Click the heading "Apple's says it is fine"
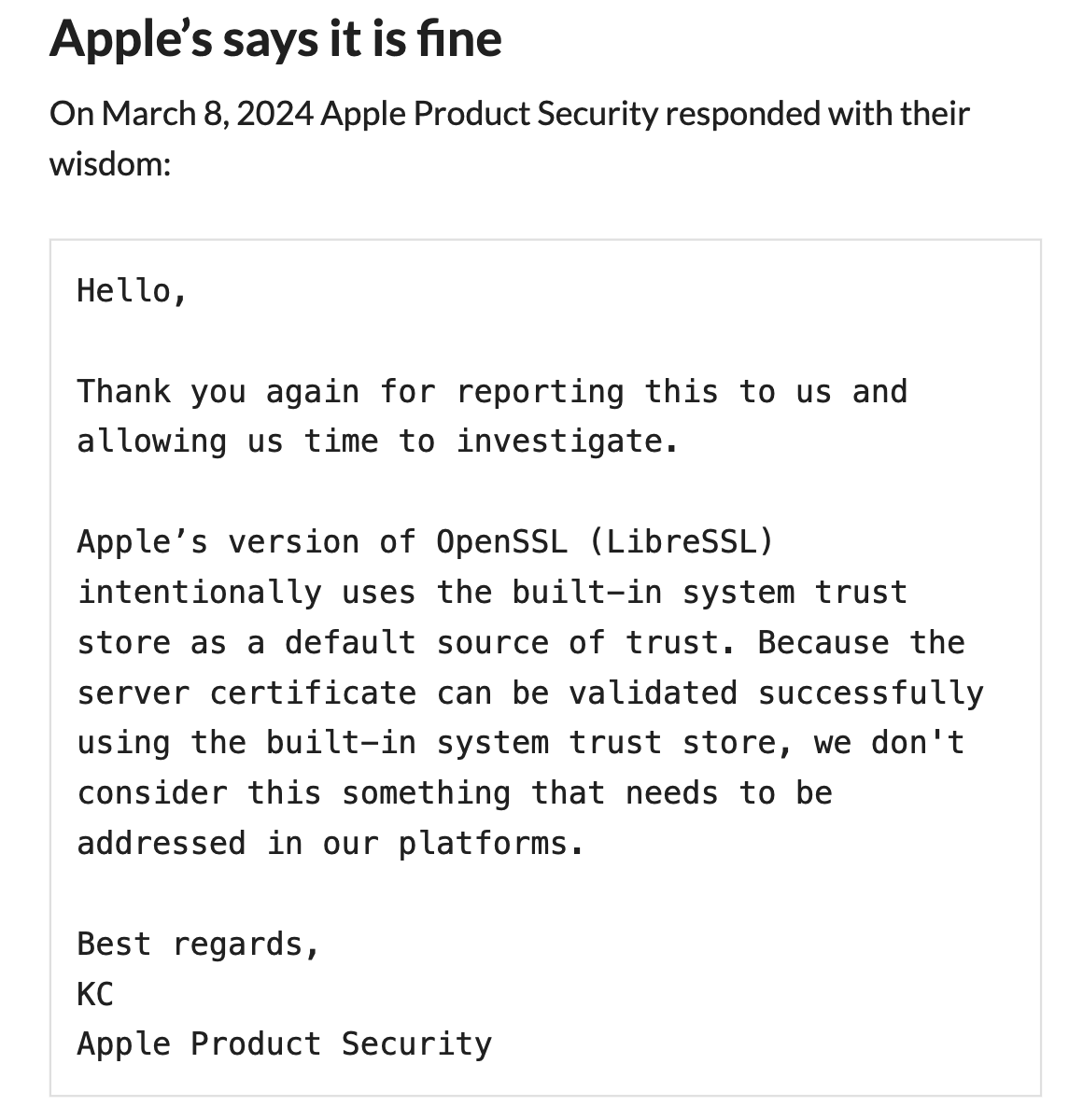The width and height of the screenshot is (1083, 1120). point(275,39)
